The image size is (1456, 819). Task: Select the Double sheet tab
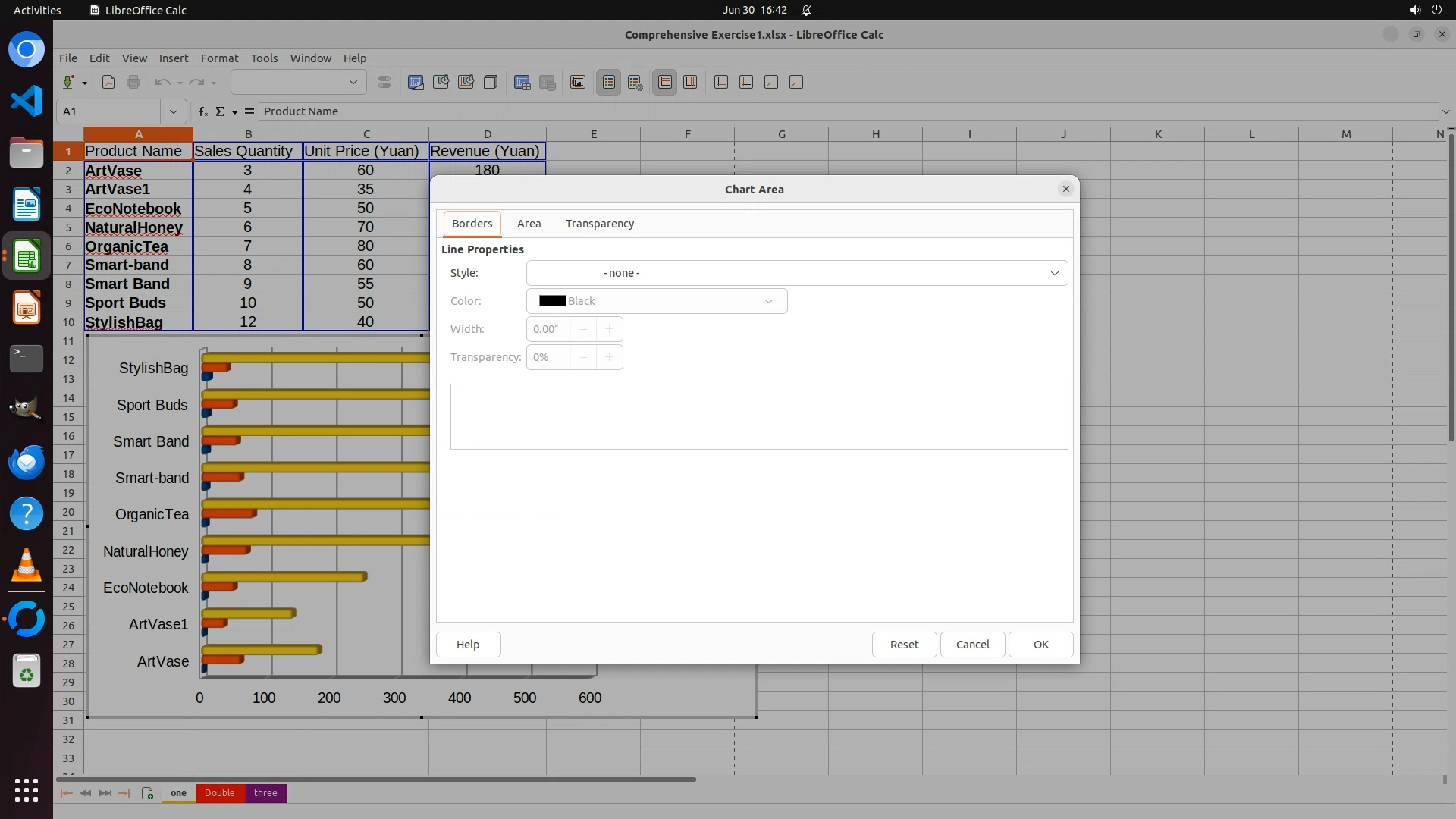(x=219, y=793)
